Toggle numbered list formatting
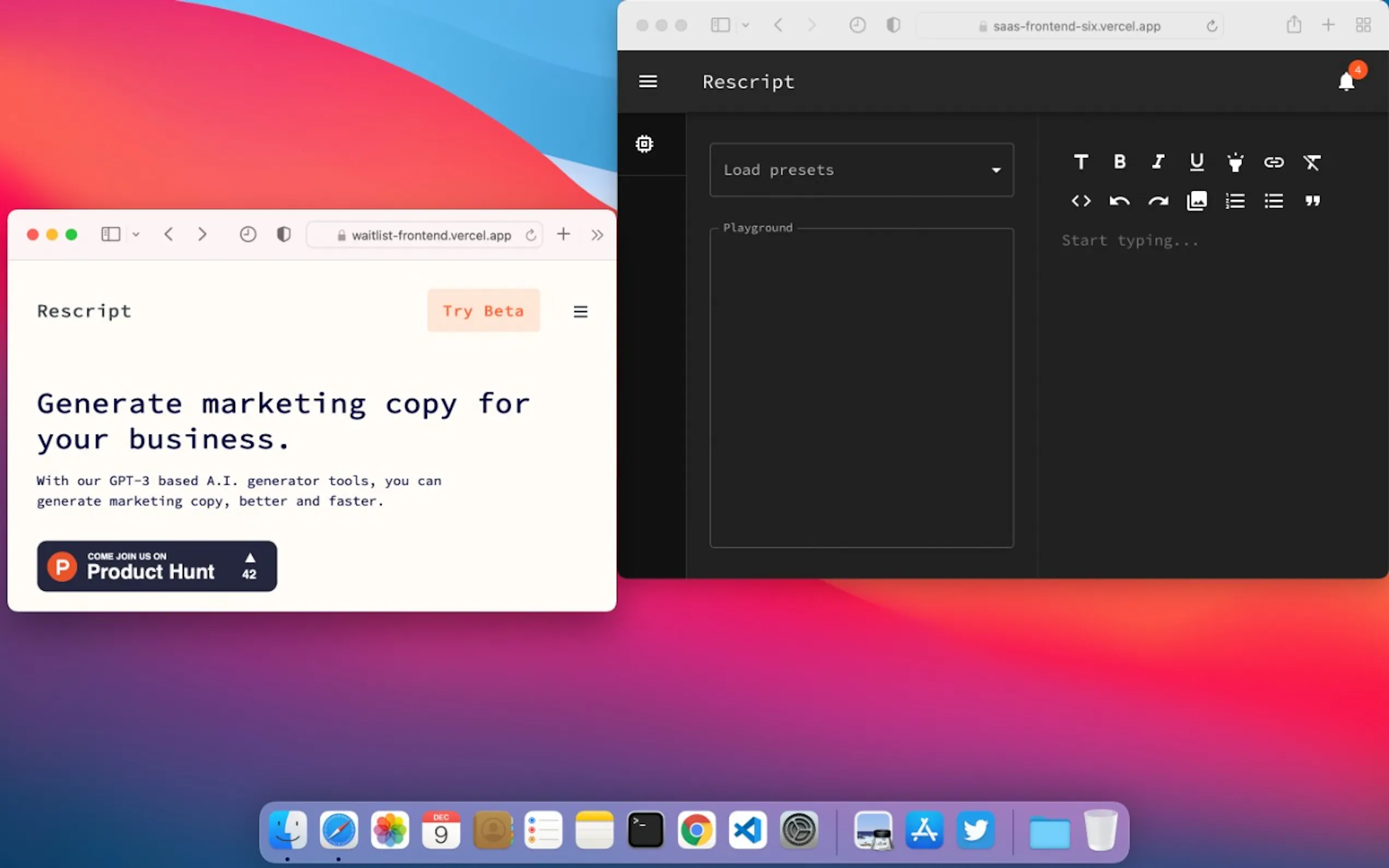The width and height of the screenshot is (1389, 868). click(1235, 201)
